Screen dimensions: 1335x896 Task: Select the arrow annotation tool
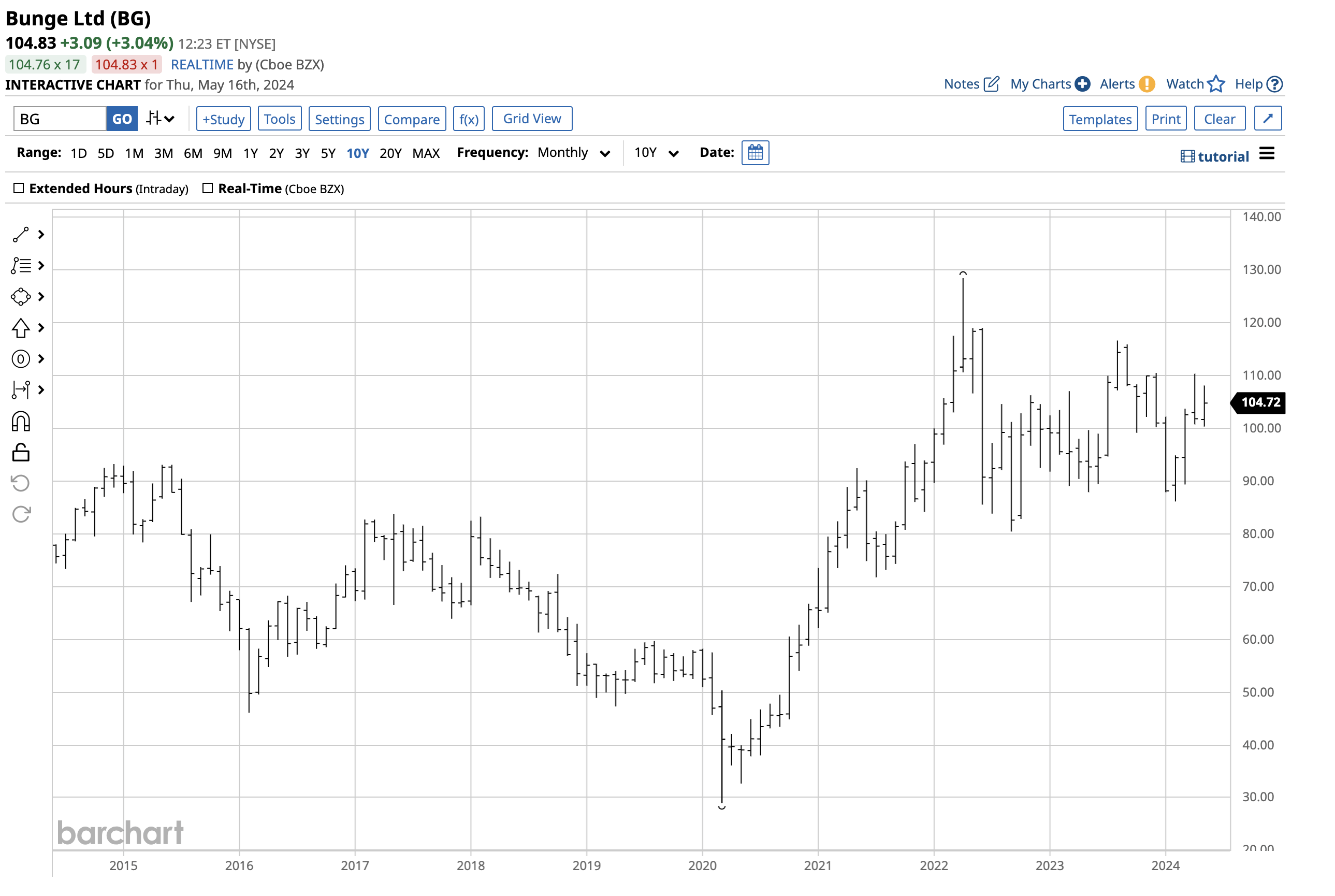point(20,328)
